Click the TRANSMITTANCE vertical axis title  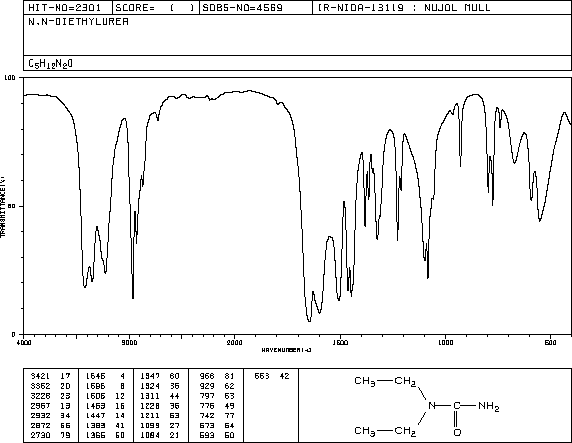(x=3, y=206)
